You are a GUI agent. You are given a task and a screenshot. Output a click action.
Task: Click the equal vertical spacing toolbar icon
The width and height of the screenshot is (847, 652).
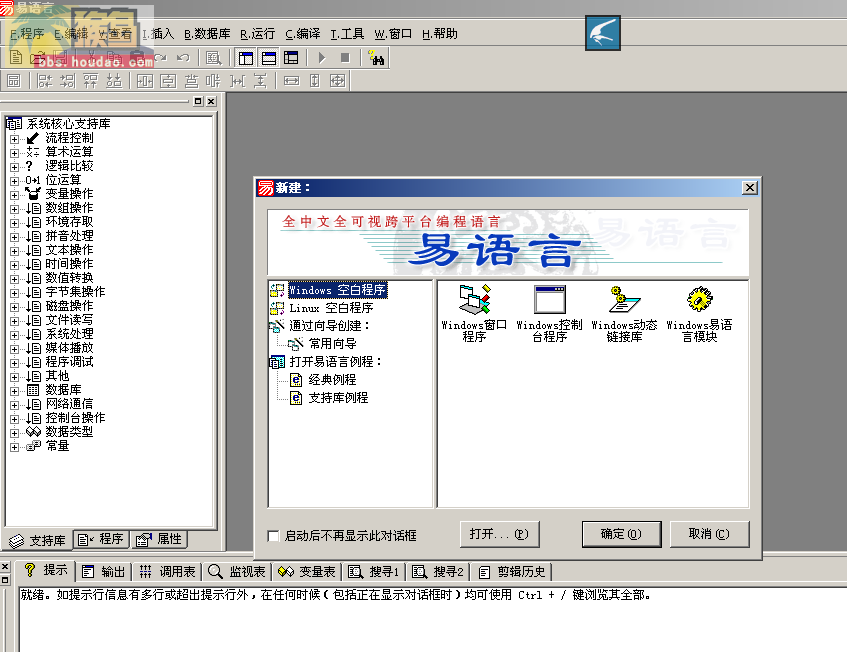click(x=260, y=81)
